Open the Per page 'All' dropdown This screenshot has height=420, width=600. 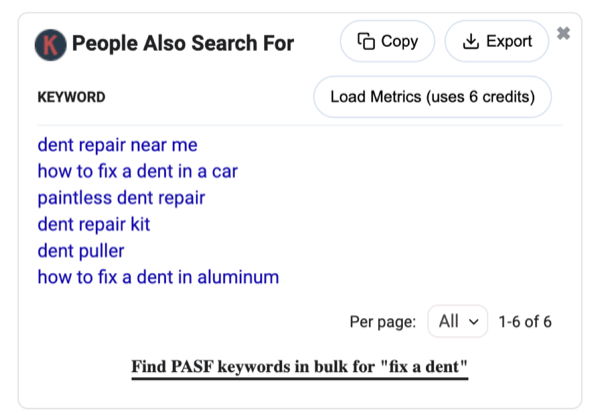click(x=458, y=321)
